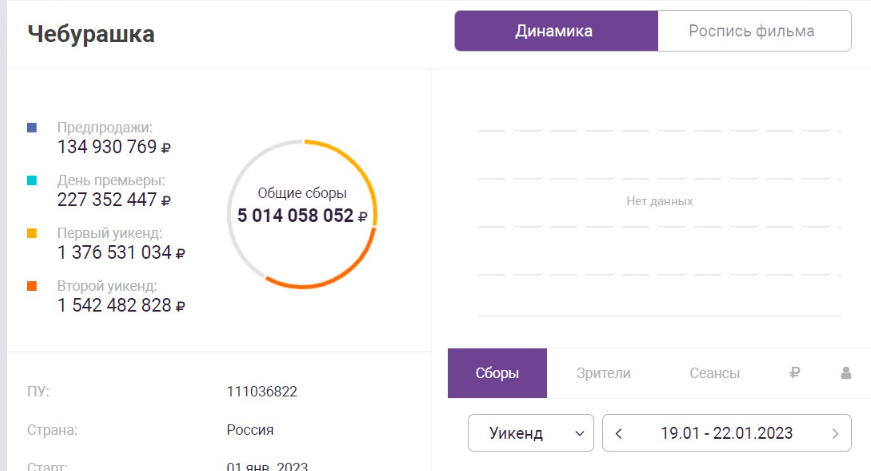The image size is (871, 471).
Task: Click the Страна value Россия
Action: pos(250,430)
